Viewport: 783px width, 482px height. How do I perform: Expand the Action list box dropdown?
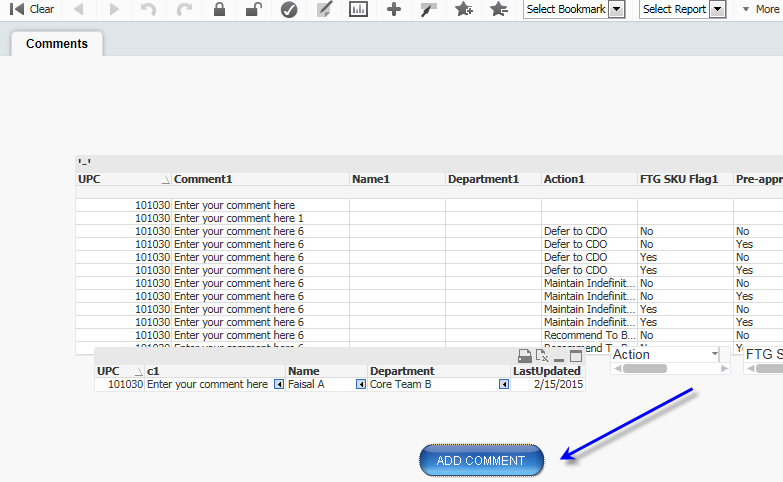coord(715,354)
